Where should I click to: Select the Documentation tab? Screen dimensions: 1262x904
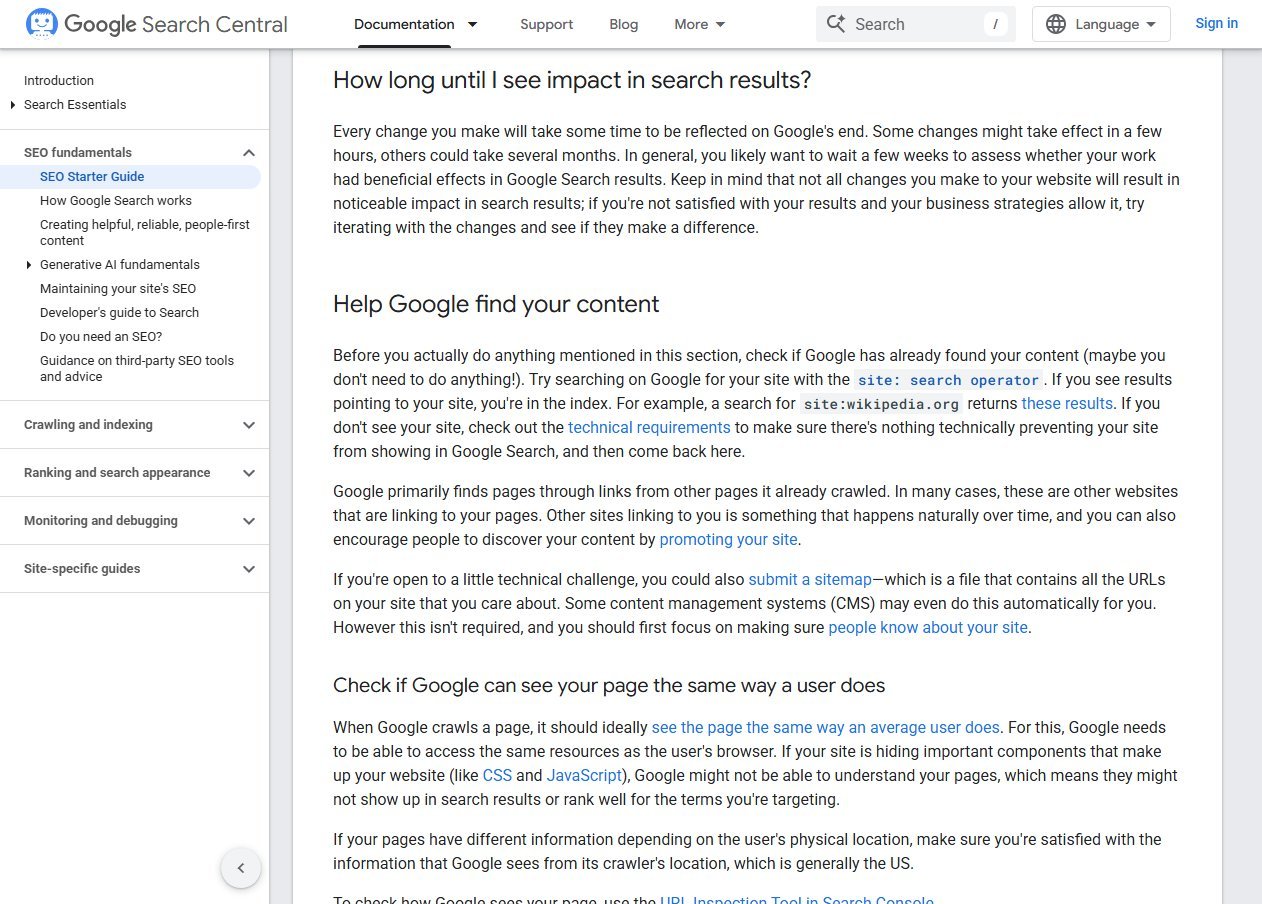coord(404,24)
